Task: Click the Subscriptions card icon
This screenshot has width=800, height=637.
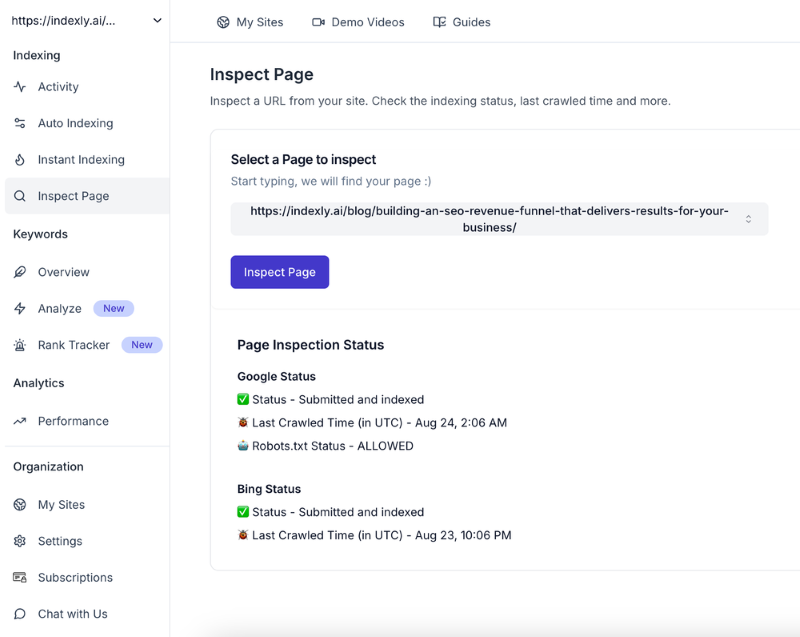Action: [20, 578]
